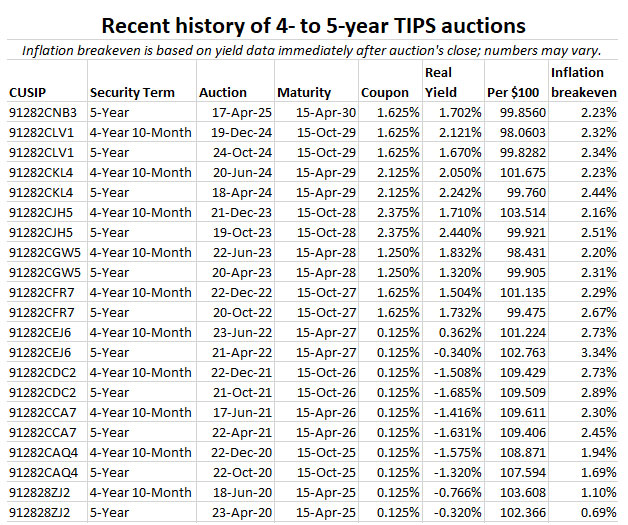The width and height of the screenshot is (628, 525).
Task: Click the Auction column header
Action: 223,92
